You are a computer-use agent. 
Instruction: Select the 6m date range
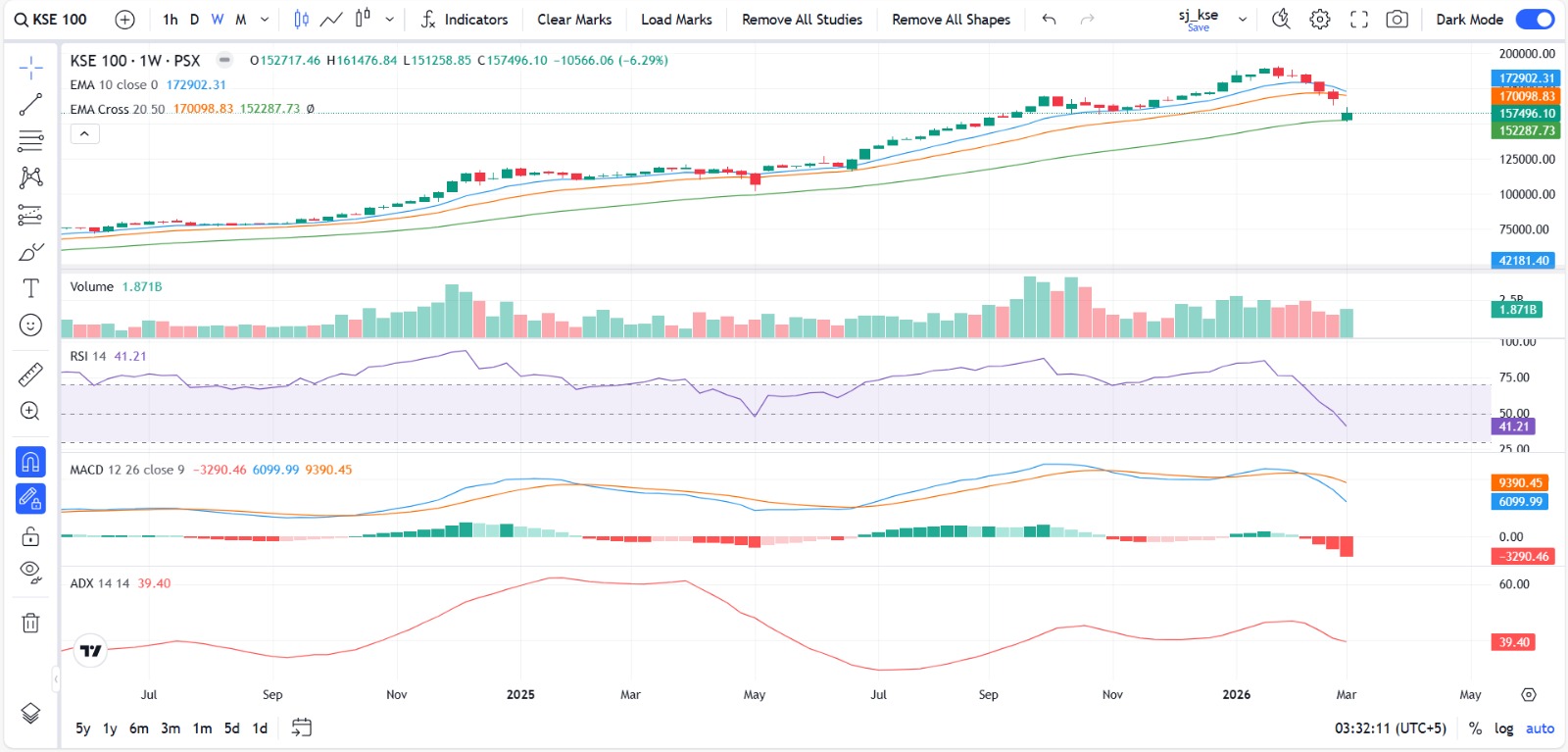click(x=139, y=728)
